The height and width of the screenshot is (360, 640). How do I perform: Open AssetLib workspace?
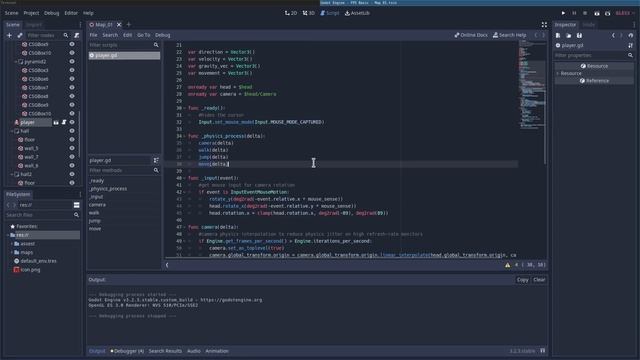357,13
